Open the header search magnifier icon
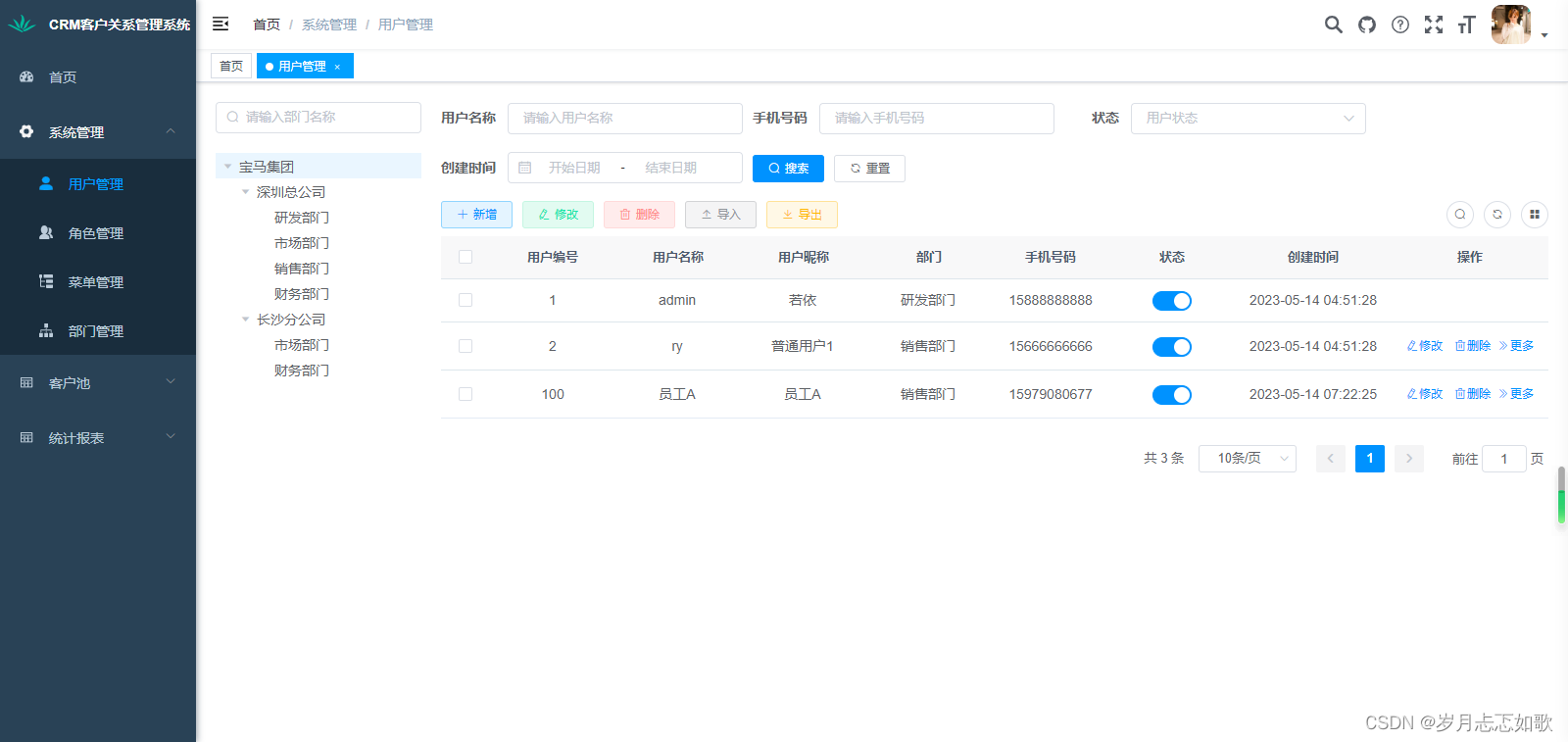The image size is (1568, 742). point(1334,25)
